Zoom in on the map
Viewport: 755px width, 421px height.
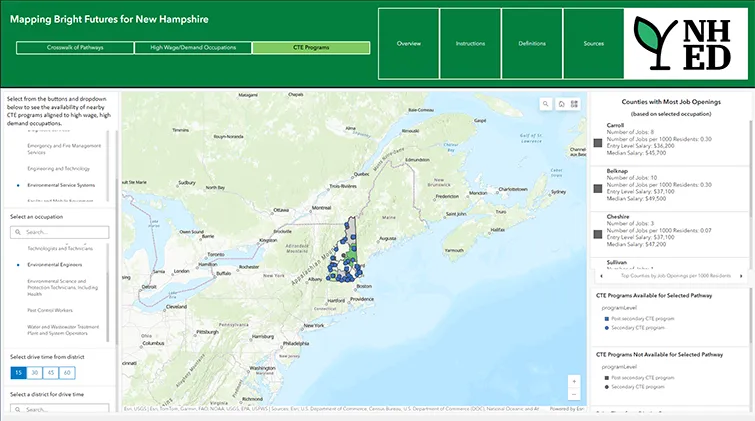click(x=574, y=382)
